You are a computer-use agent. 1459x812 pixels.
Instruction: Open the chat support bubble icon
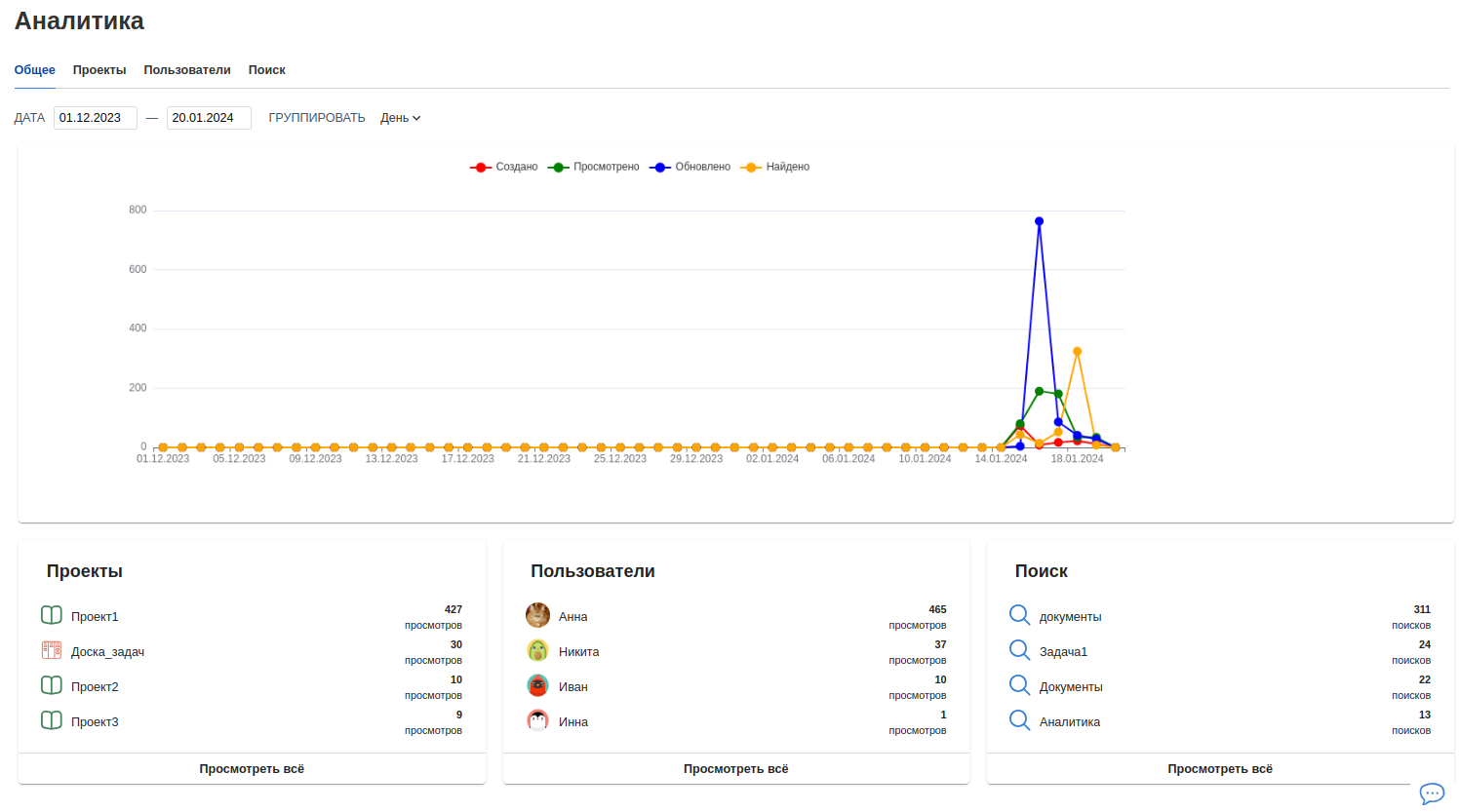(x=1431, y=793)
